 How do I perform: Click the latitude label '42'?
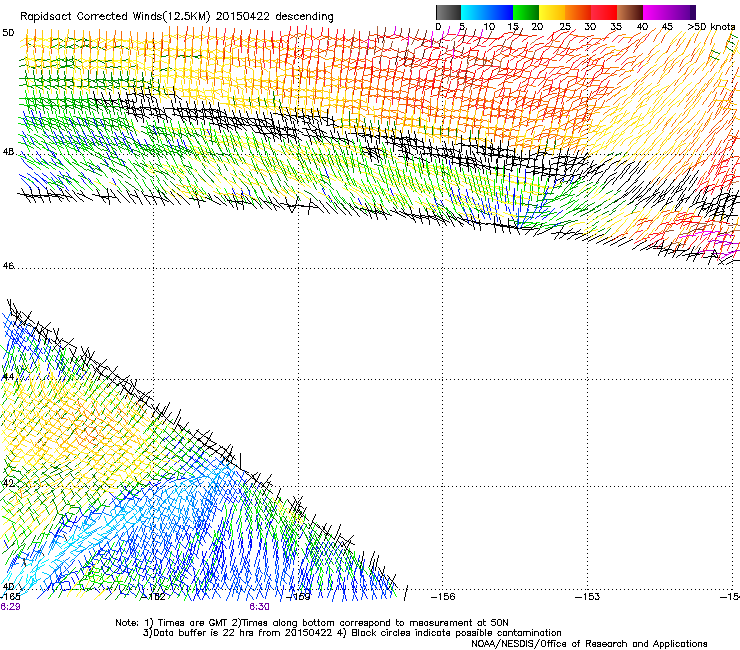pyautogui.click(x=8, y=483)
